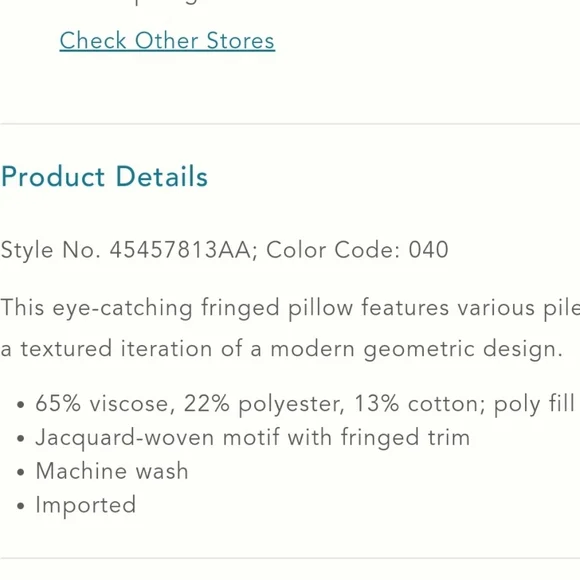580x580 pixels.
Task: Select the Imported bullet item
Action: click(x=77, y=505)
